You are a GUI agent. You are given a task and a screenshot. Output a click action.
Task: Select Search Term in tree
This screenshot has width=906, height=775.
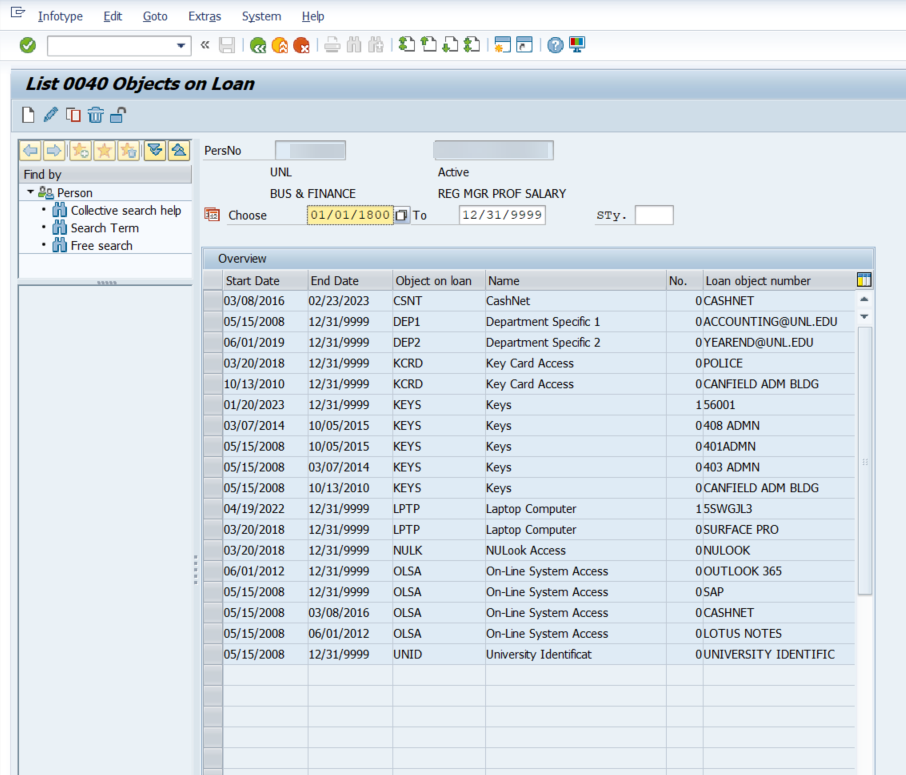tap(105, 228)
